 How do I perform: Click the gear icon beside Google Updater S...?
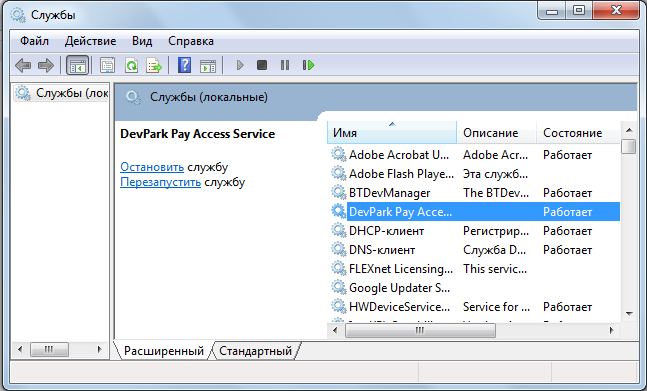[x=339, y=287]
